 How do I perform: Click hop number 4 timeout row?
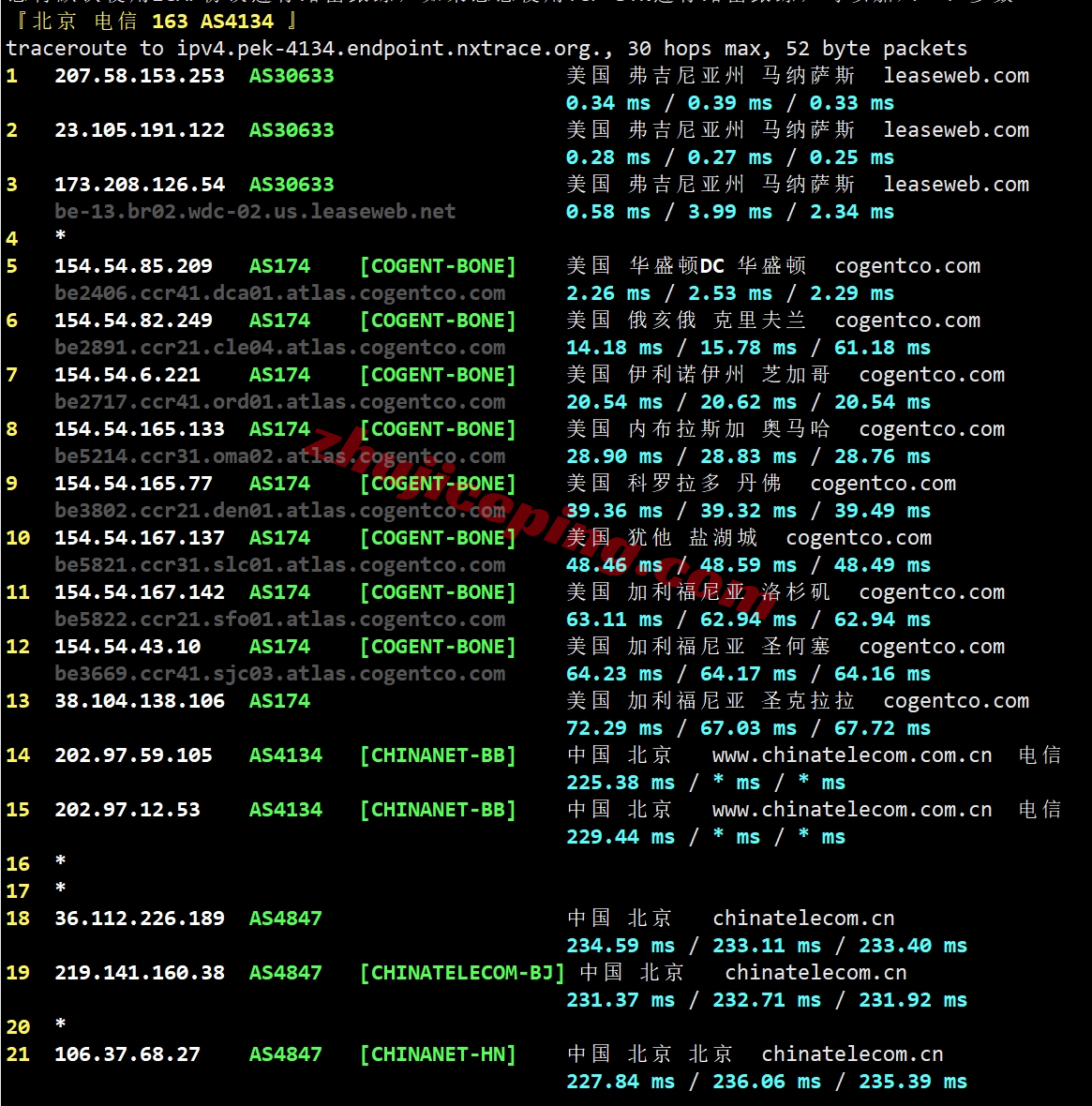point(36,238)
